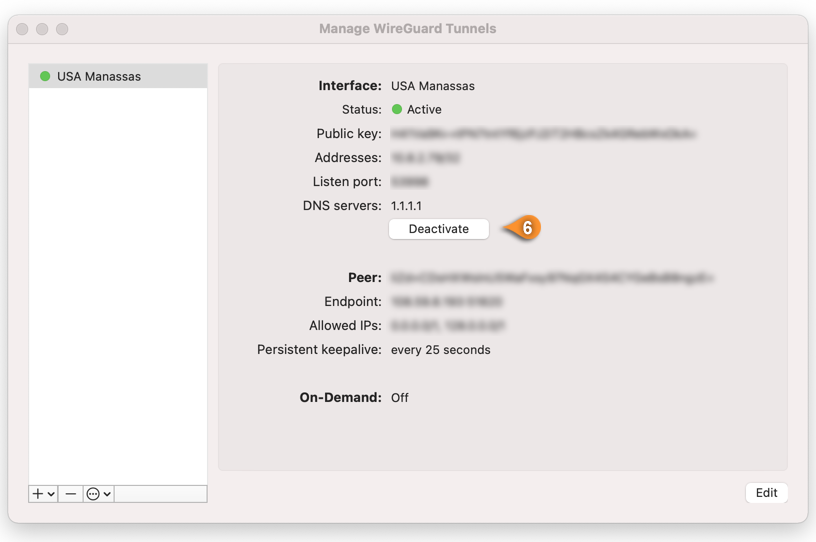This screenshot has width=816, height=542.
Task: Click the 'Manage WireGuard Tunnels' window title
Action: tap(407, 29)
